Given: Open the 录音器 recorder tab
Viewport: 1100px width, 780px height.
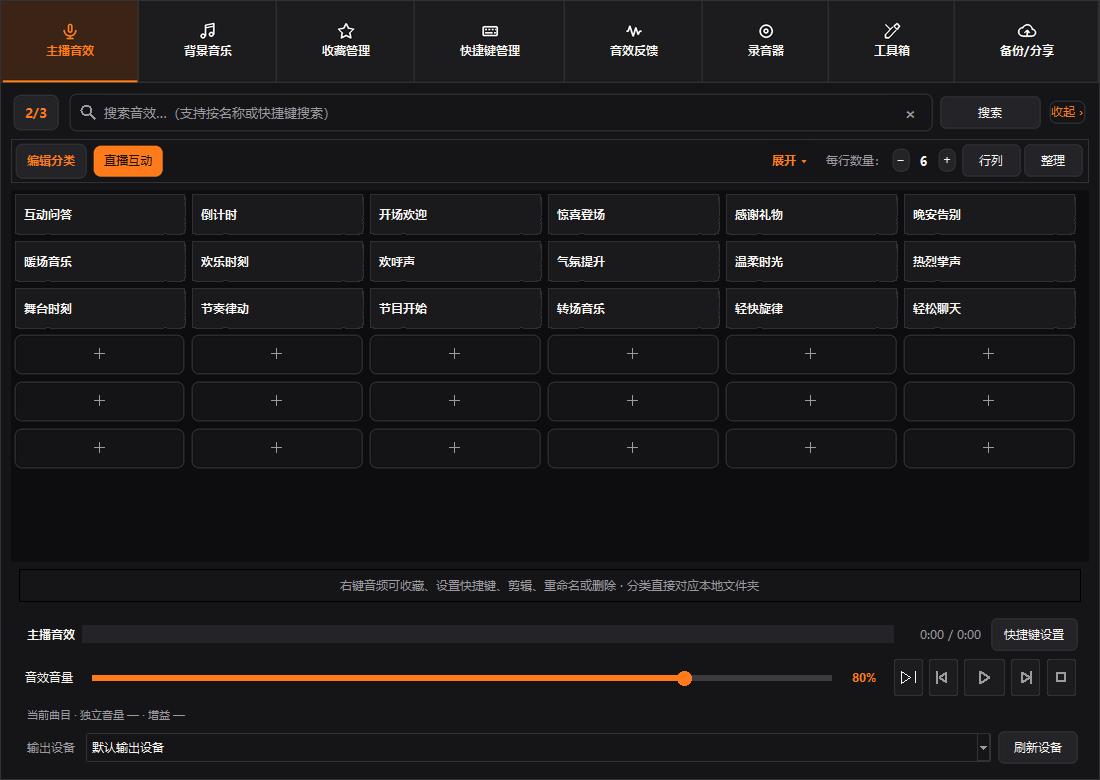Looking at the screenshot, I should (x=765, y=41).
